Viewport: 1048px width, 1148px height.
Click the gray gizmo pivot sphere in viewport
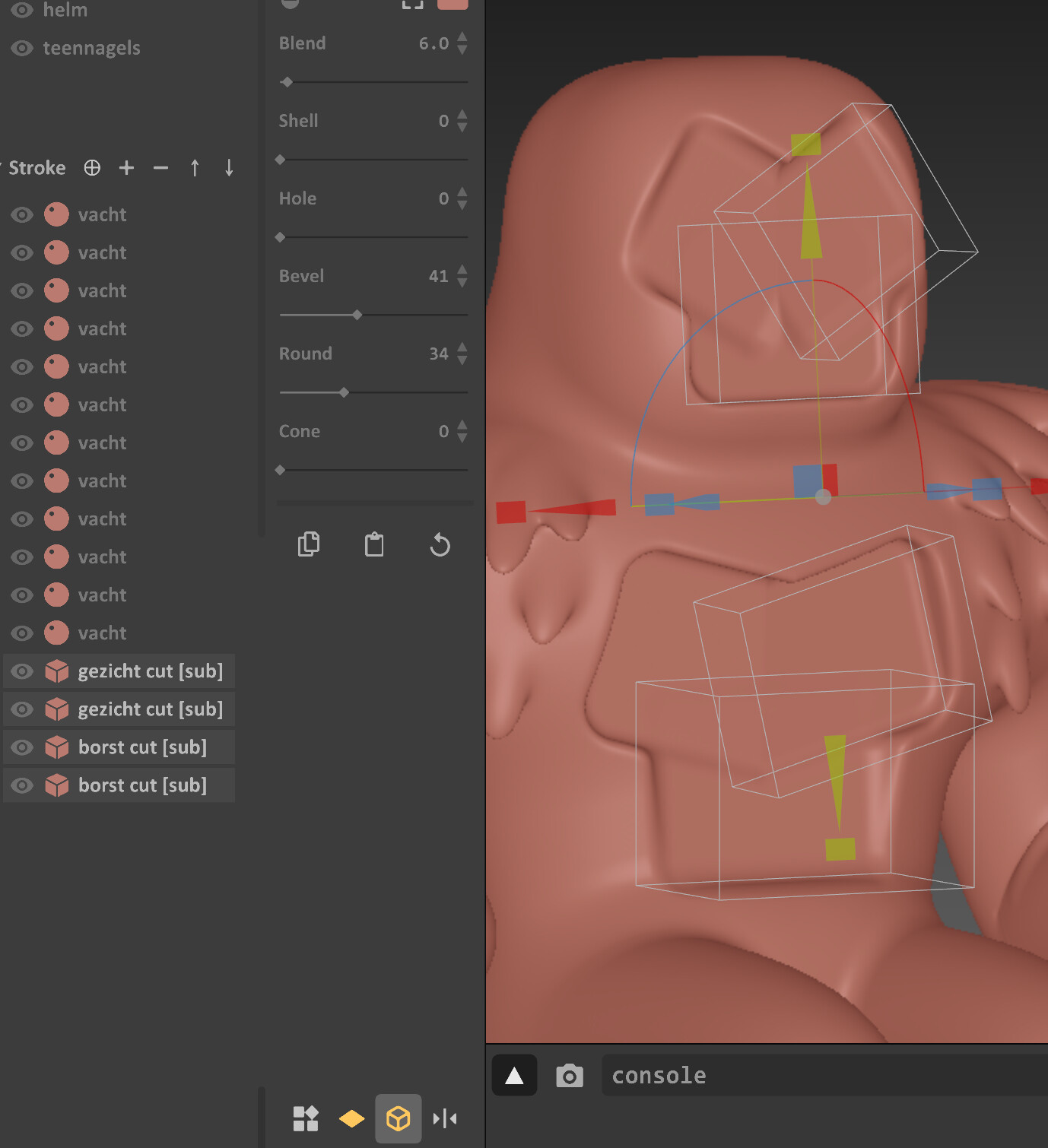pos(823,497)
